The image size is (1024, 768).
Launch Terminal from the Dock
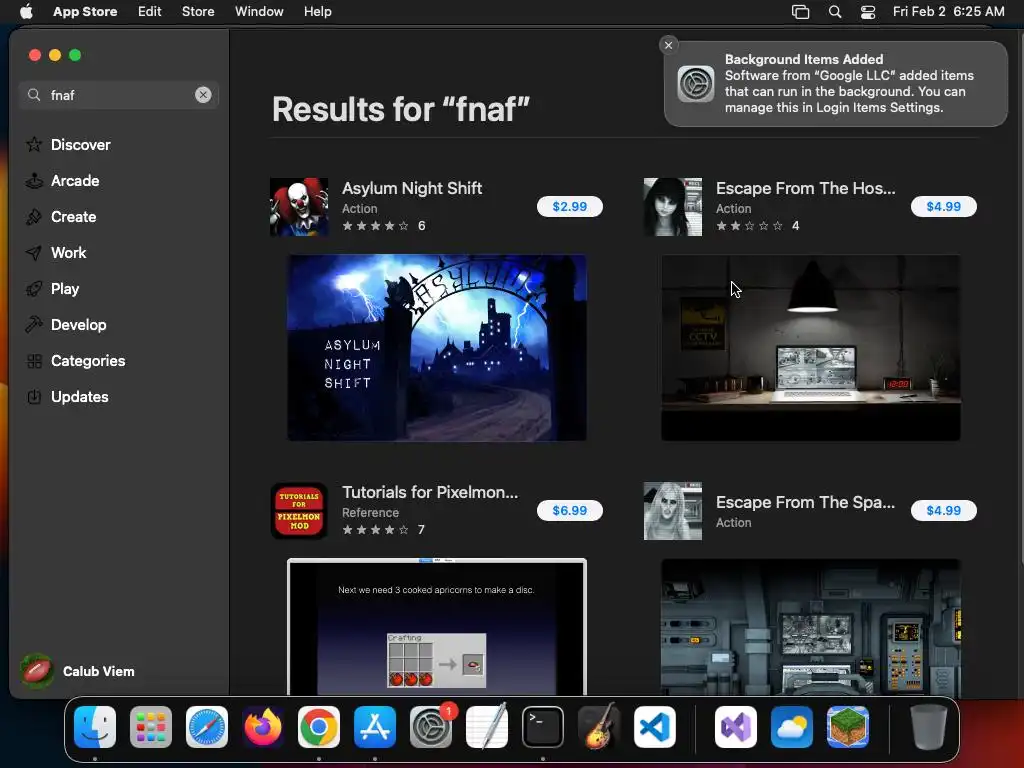(x=543, y=727)
